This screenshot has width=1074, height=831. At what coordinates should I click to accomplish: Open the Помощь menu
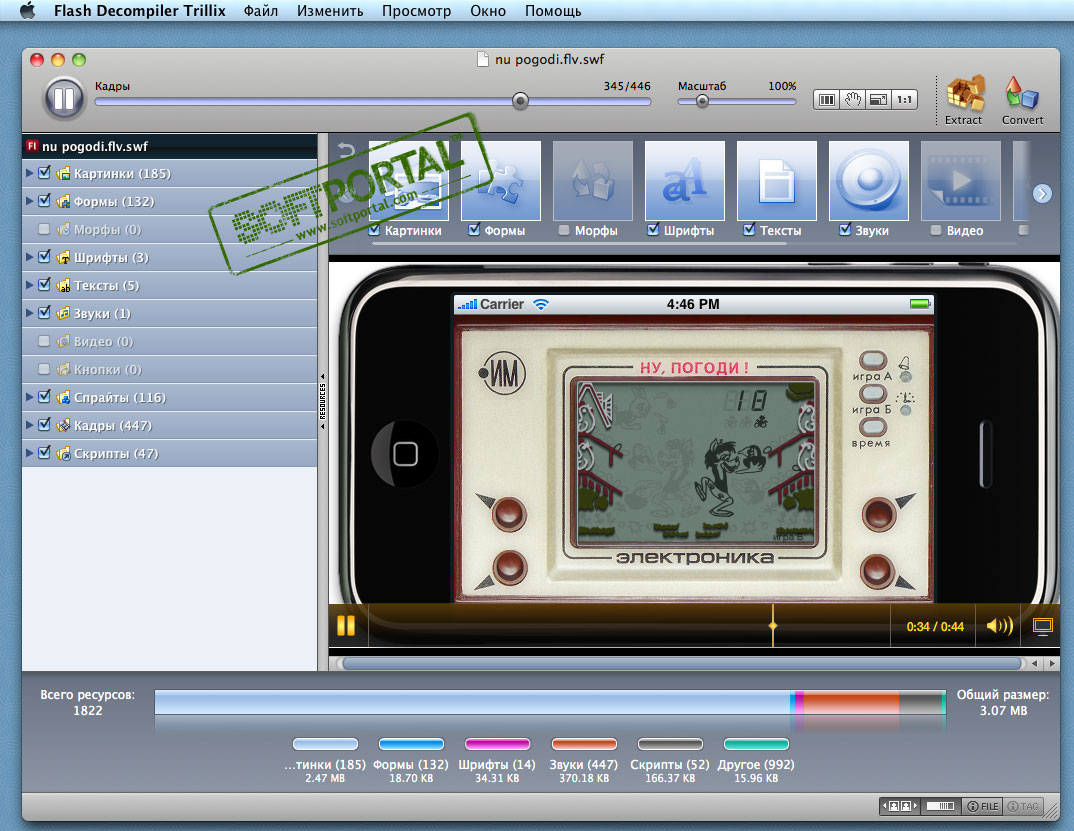click(553, 11)
